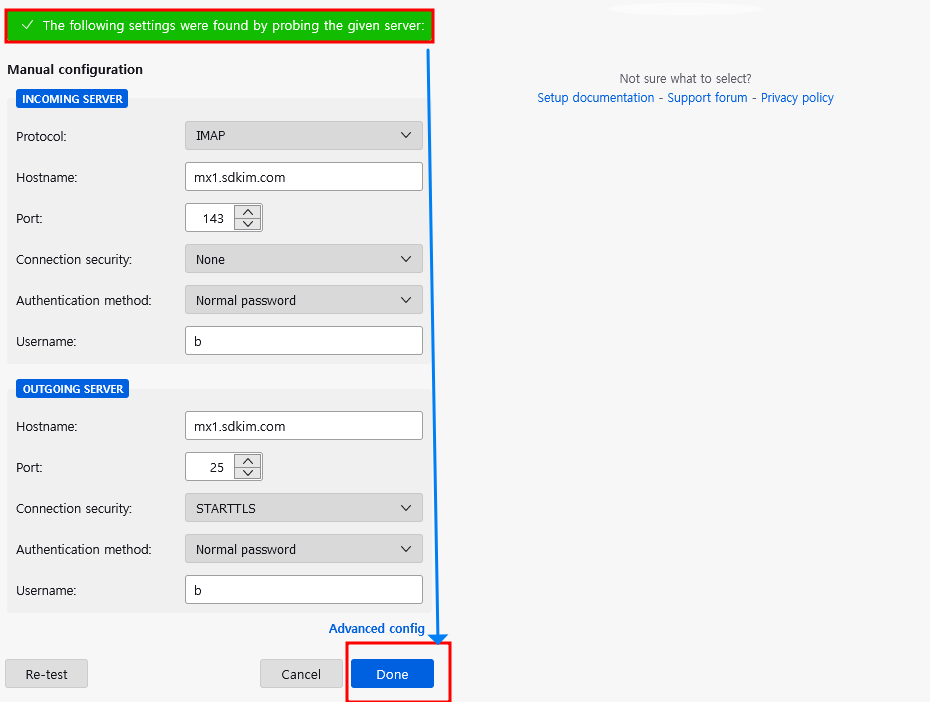
Task: Click the OUTGOING SERVER section label
Action: point(72,389)
